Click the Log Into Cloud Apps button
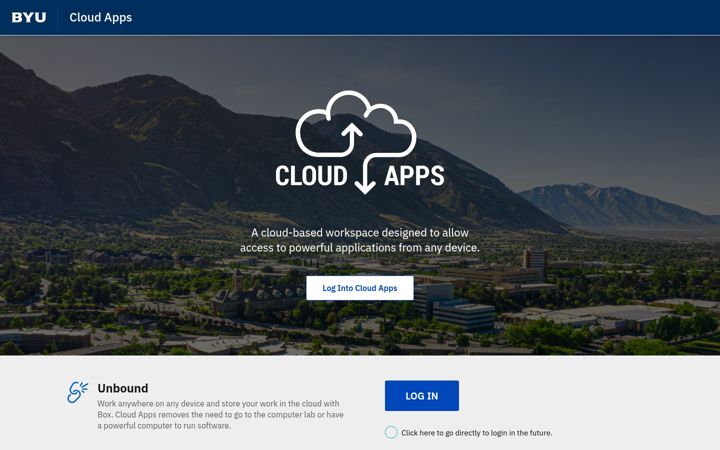 click(360, 288)
